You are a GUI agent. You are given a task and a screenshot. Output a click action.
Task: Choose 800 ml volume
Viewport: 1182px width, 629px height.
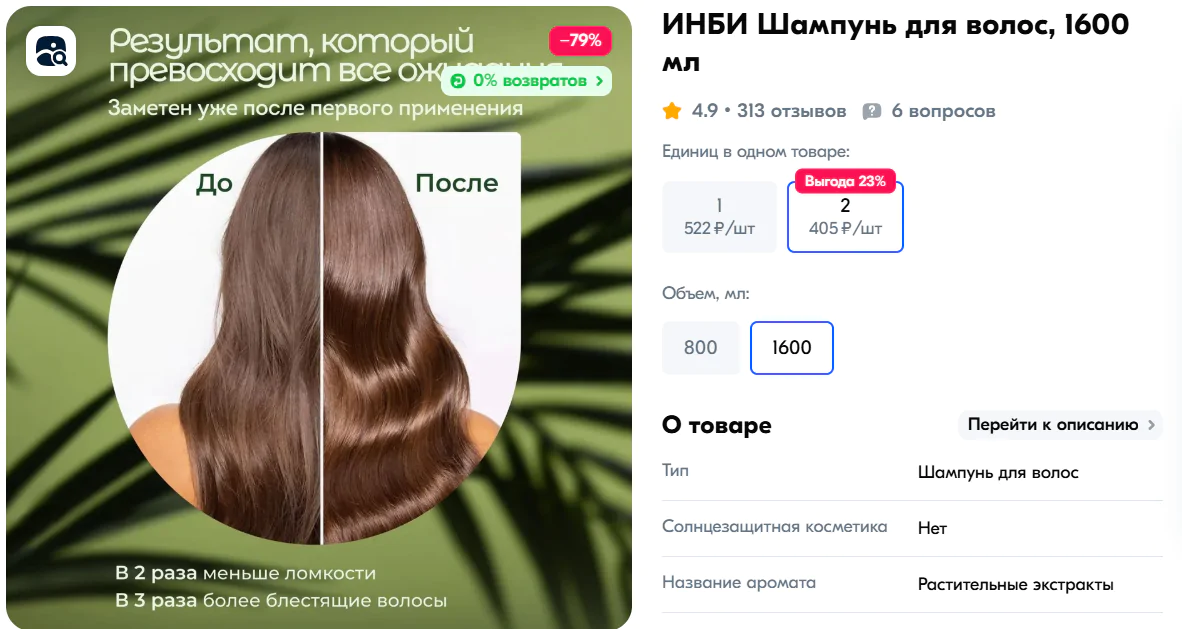700,348
